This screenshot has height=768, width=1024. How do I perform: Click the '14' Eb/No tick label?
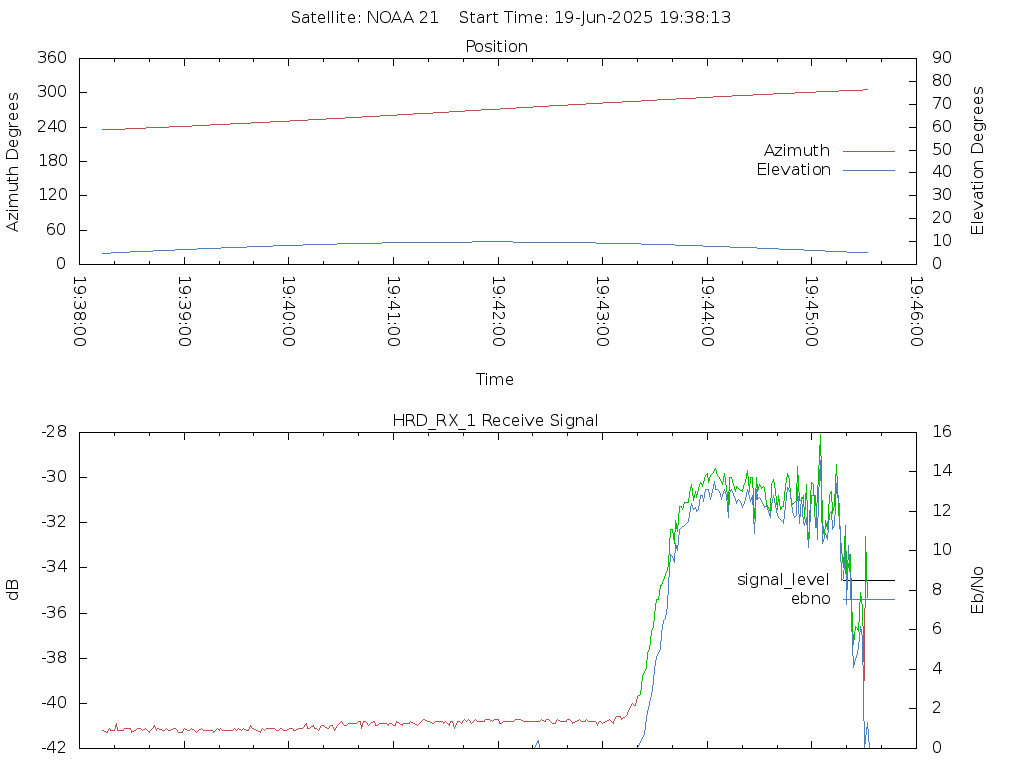pos(942,471)
